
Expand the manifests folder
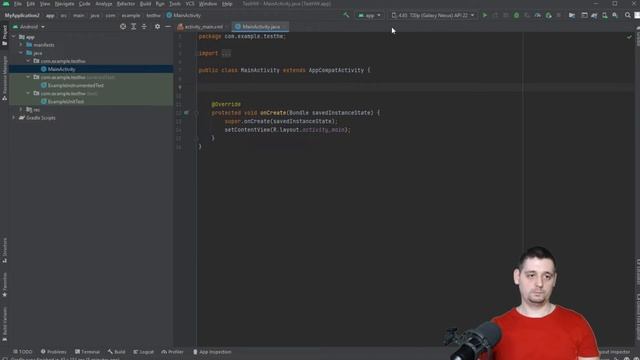tap(21, 45)
